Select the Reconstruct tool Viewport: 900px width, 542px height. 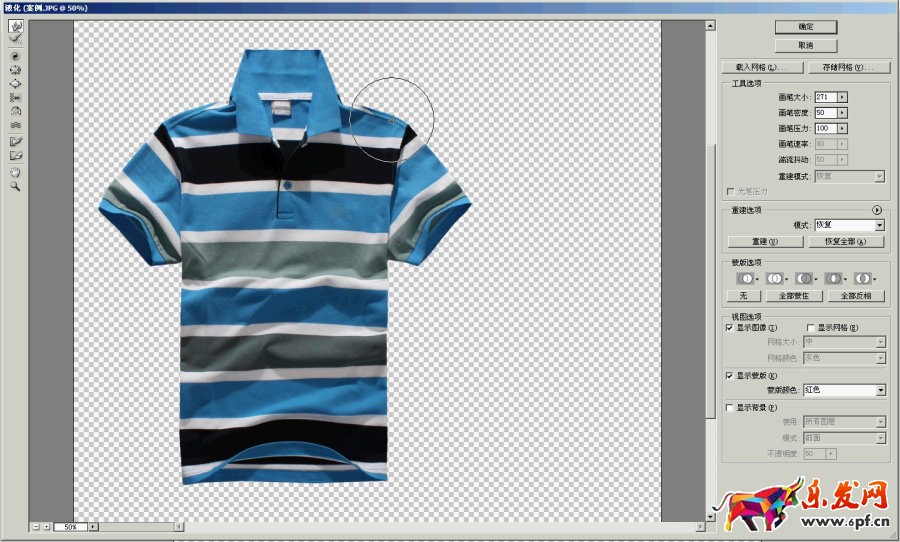click(16, 41)
